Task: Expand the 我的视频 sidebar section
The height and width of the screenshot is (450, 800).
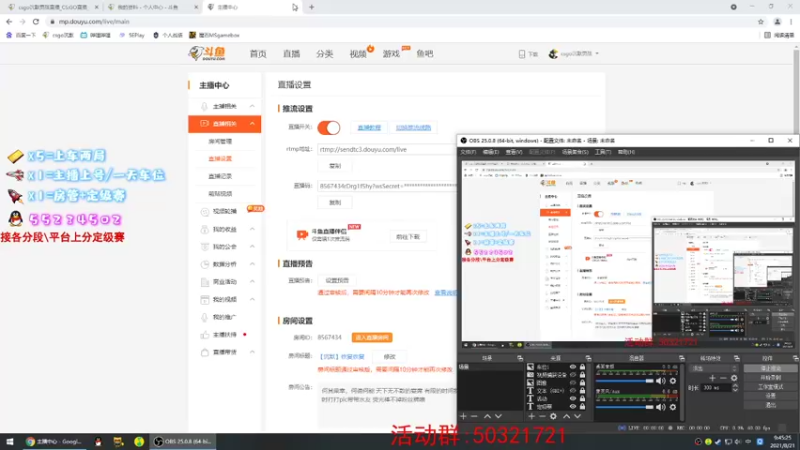Action: point(253,299)
